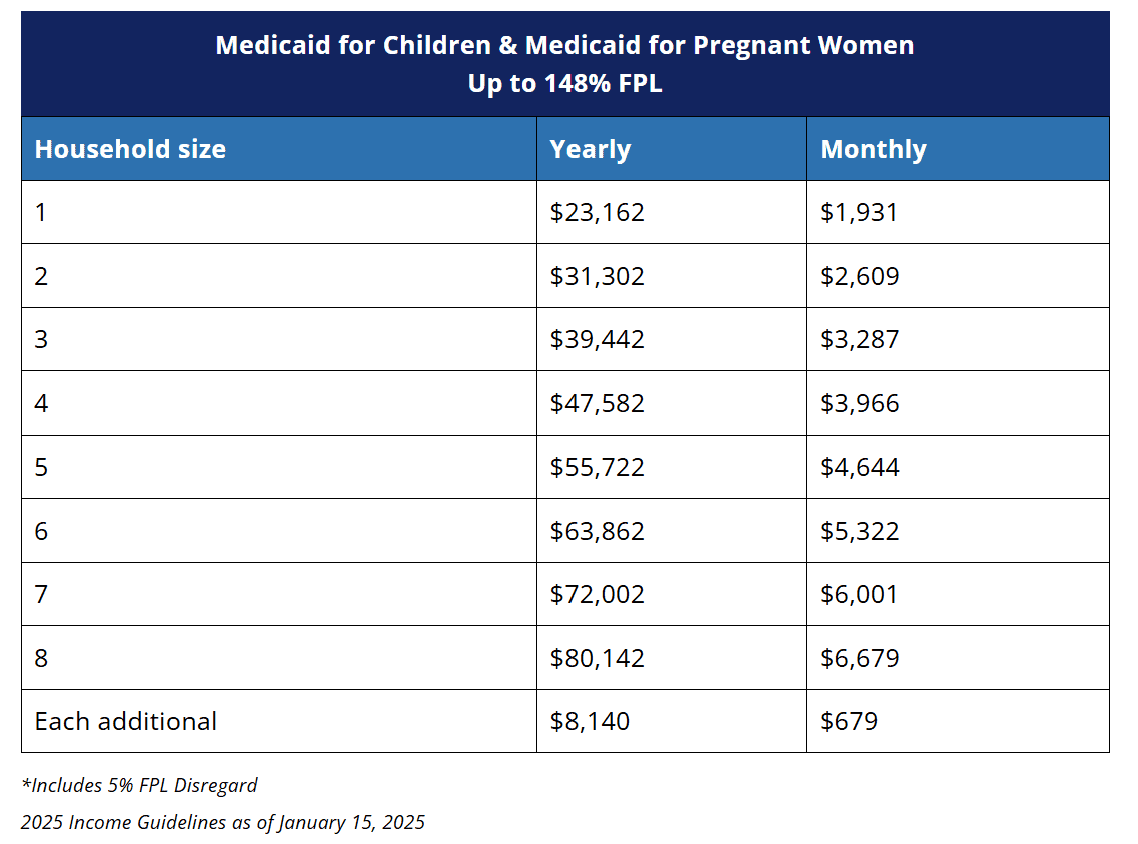This screenshot has height=844, width=1138.
Task: Select the $80,142 yearly cell
Action: tap(597, 658)
